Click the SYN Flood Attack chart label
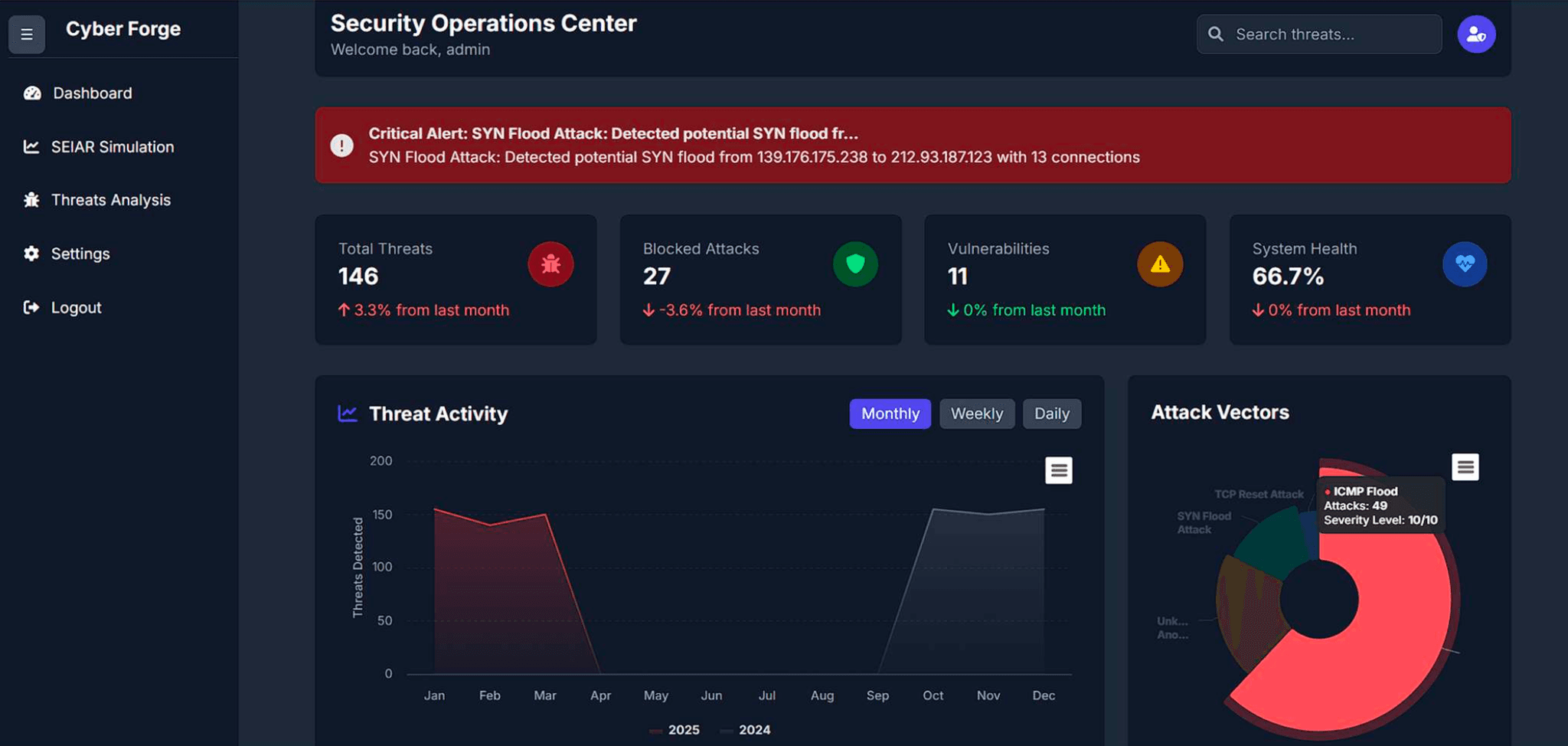 [1204, 522]
